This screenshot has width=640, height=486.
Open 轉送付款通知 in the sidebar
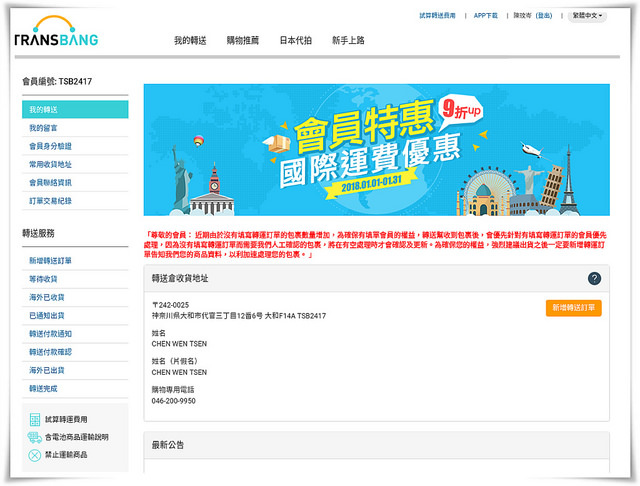[75, 334]
